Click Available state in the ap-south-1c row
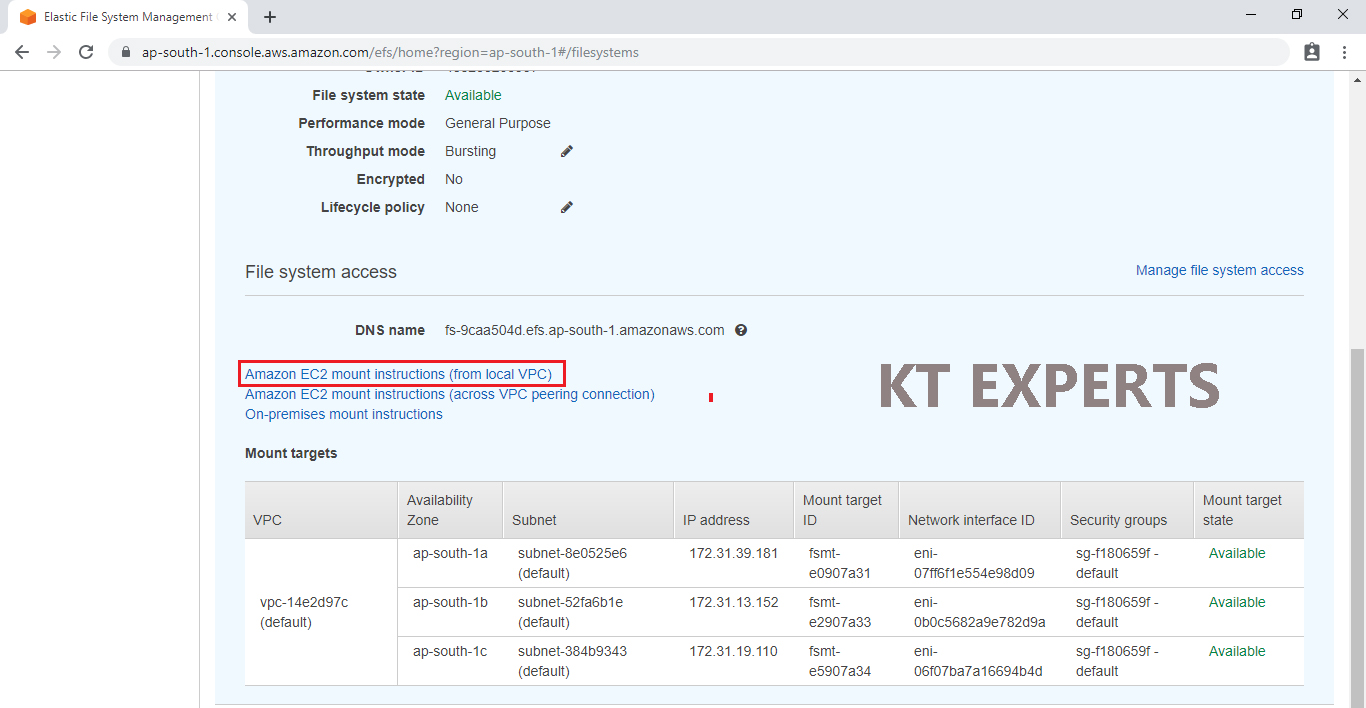Viewport: 1366px width, 708px height. click(1237, 651)
